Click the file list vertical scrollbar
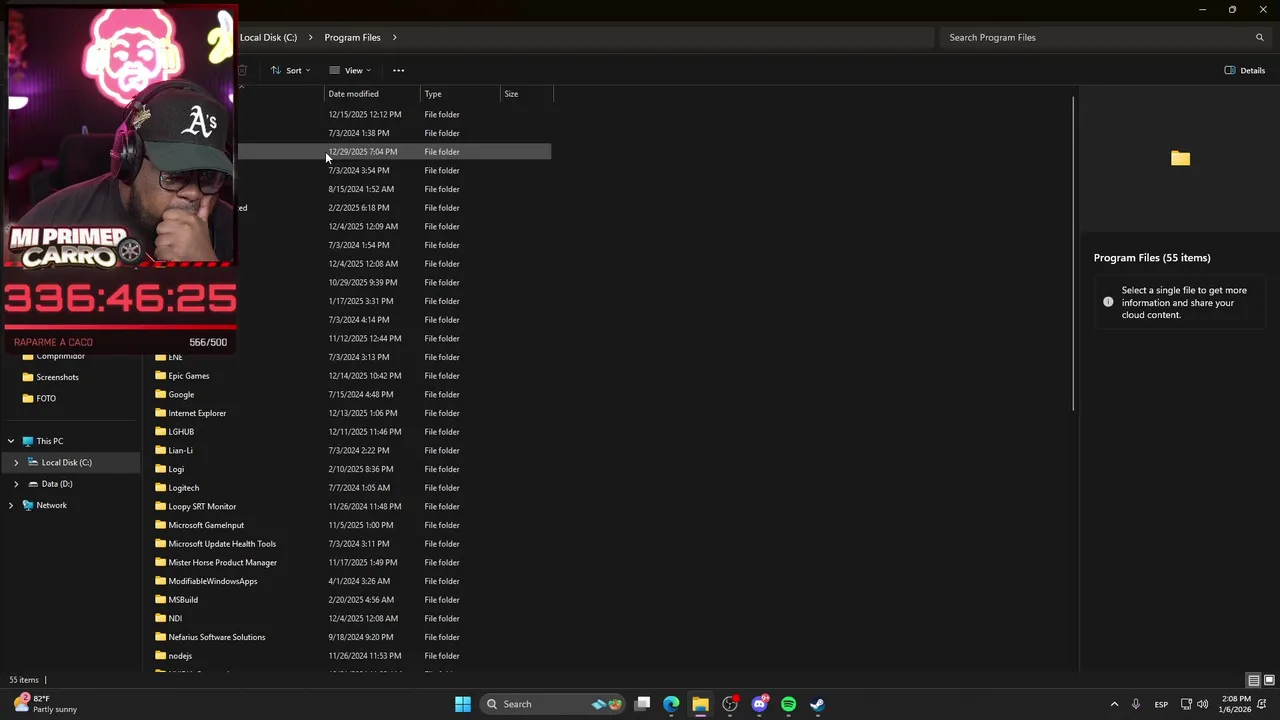 [x=1075, y=253]
